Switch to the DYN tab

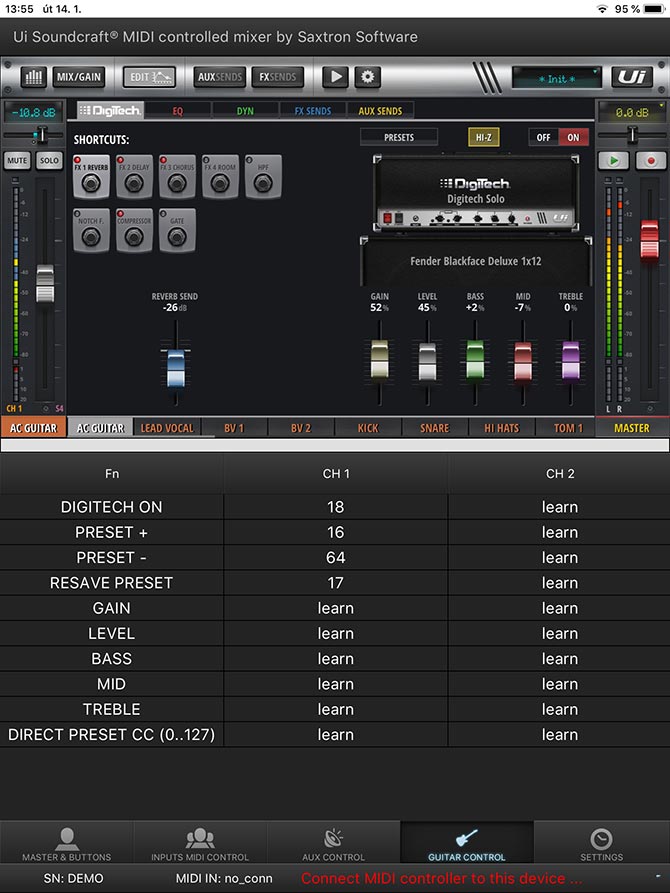click(245, 110)
